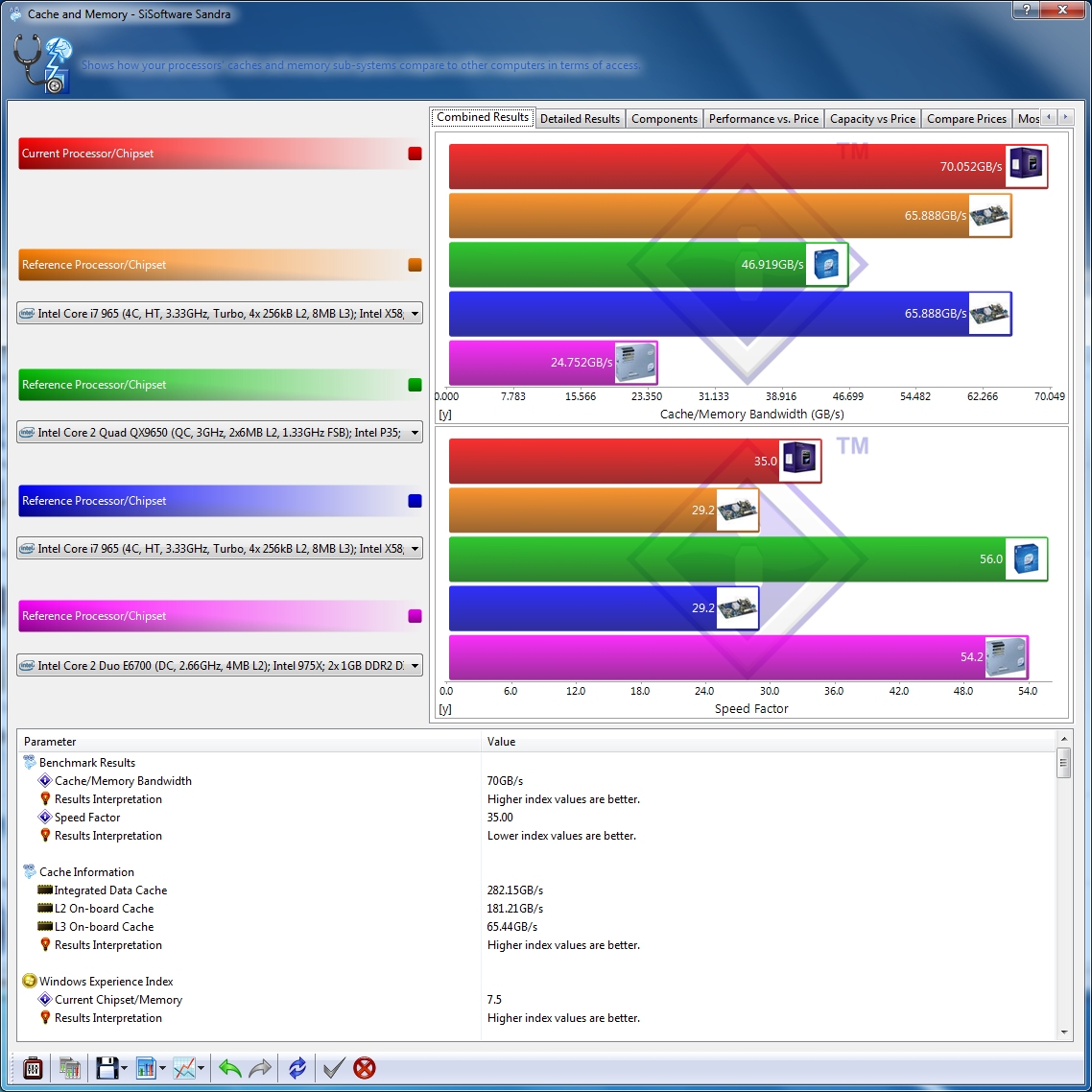The height and width of the screenshot is (1092, 1092).
Task: Click the Current Chipset/Memory diamond icon
Action: (x=44, y=999)
